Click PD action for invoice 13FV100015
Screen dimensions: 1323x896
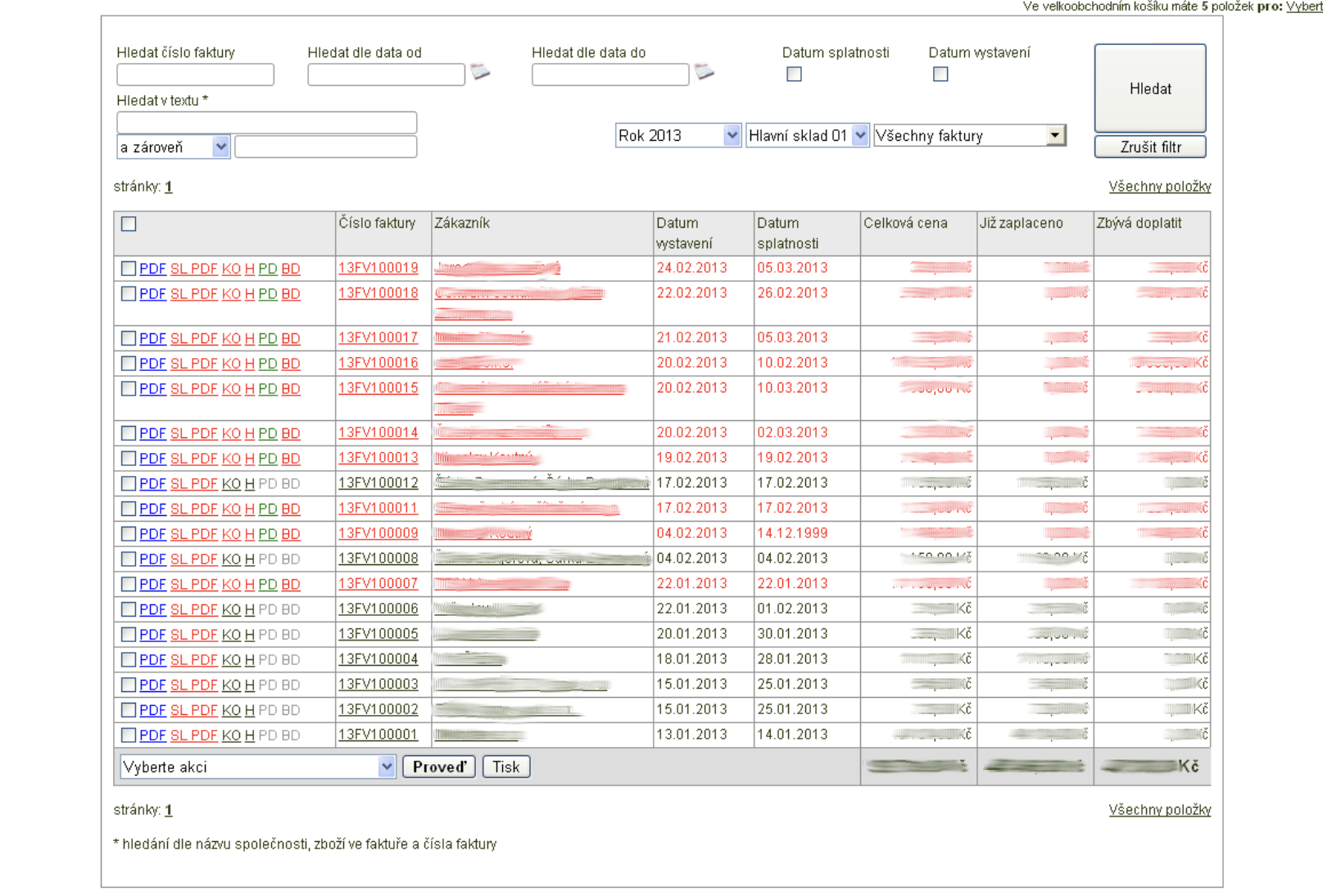coord(267,389)
